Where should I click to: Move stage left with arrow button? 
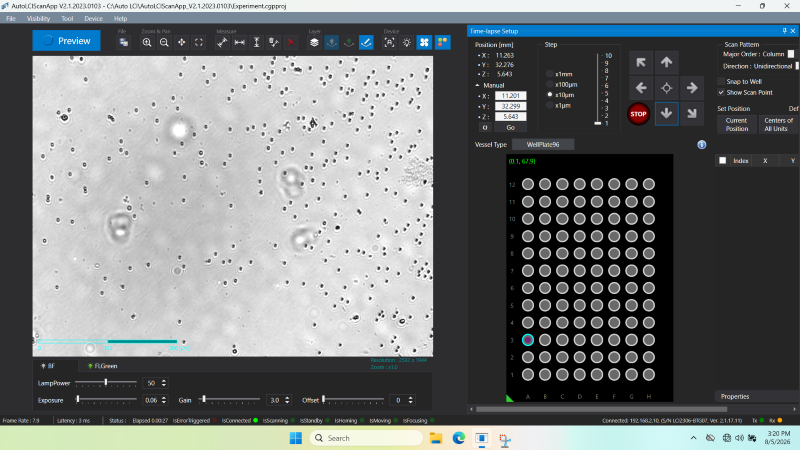(x=641, y=88)
